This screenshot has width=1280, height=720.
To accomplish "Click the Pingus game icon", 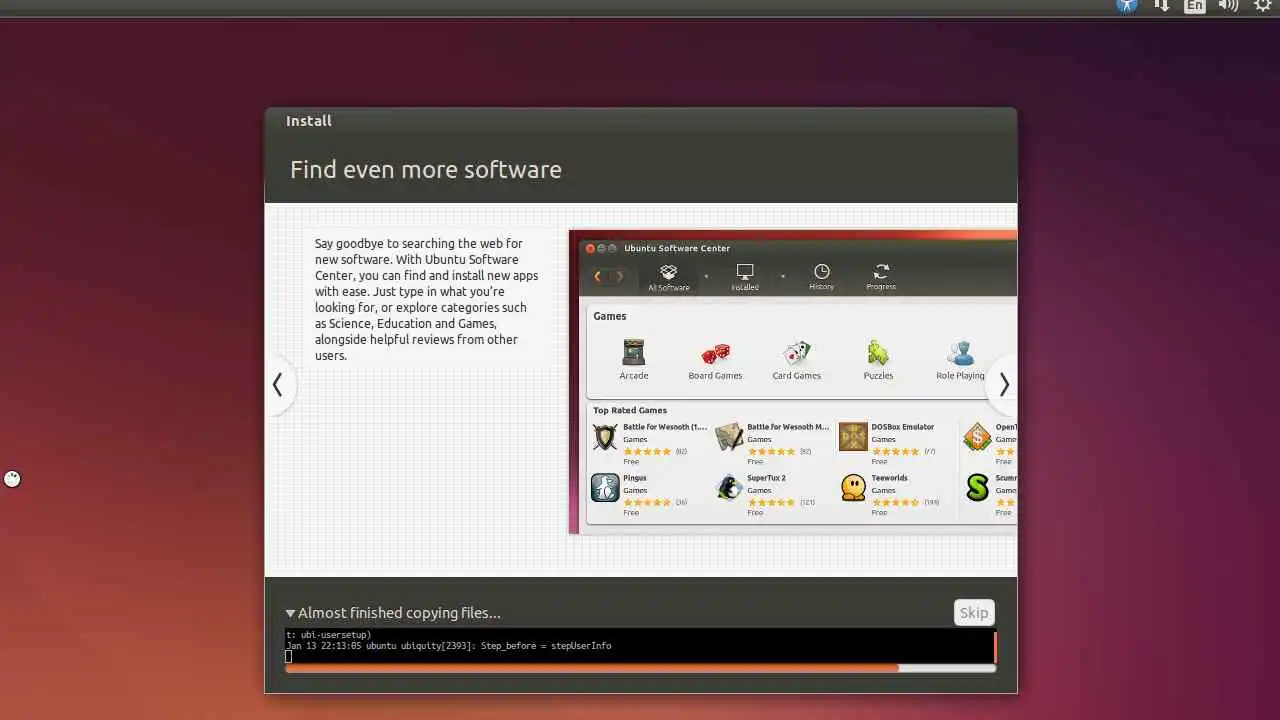I will click(605, 488).
